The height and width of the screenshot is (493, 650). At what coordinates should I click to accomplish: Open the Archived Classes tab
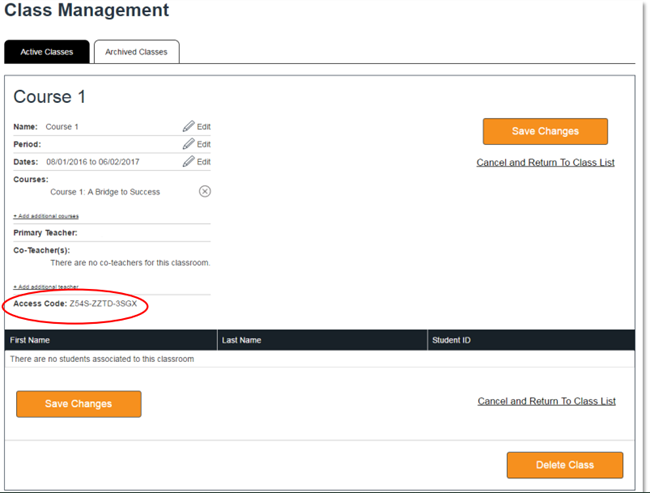[137, 52]
